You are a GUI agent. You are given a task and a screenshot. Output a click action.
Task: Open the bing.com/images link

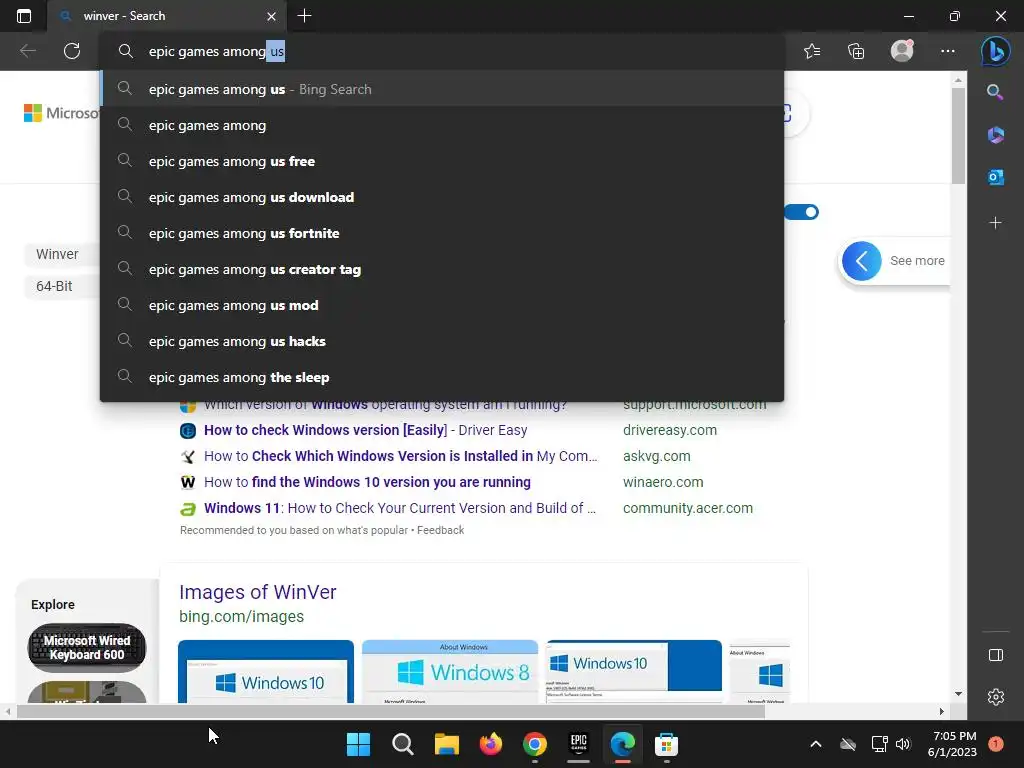[x=241, y=616]
